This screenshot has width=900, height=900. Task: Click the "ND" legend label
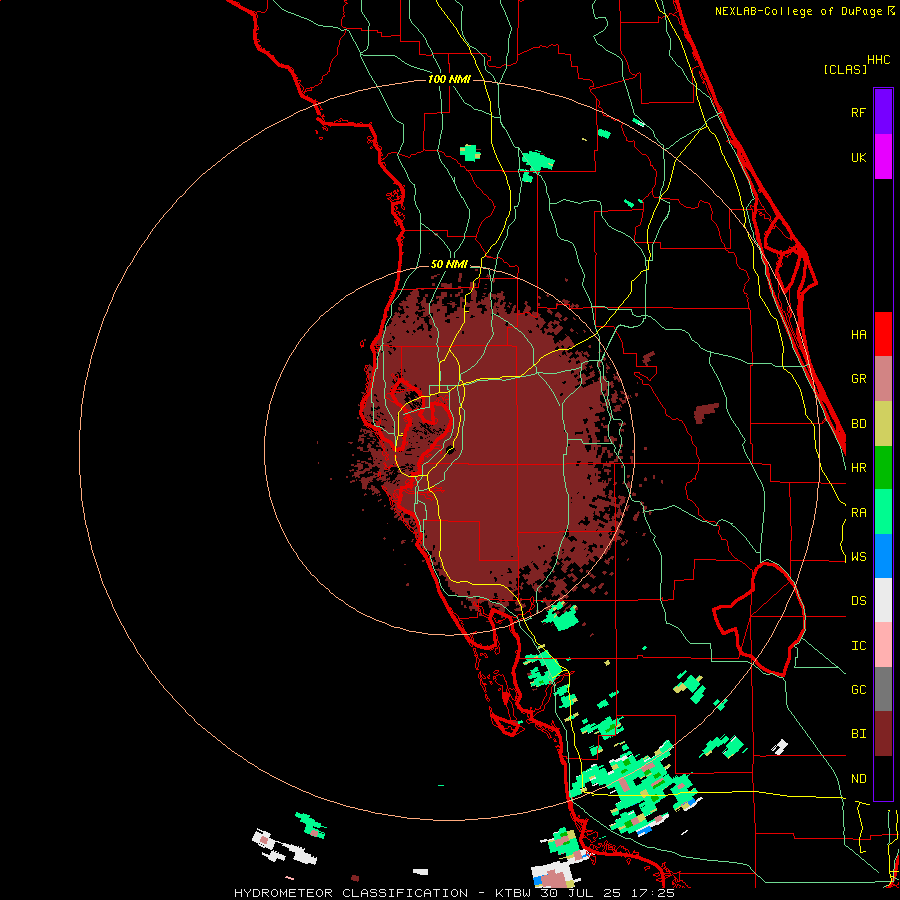coord(858,779)
